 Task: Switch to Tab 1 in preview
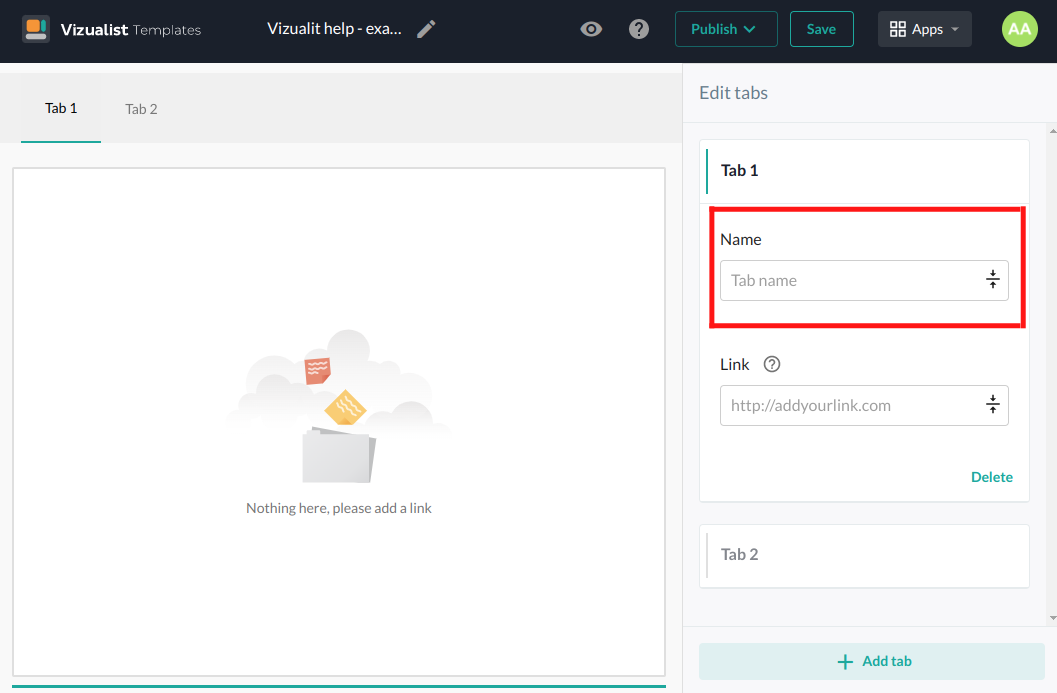tap(61, 108)
